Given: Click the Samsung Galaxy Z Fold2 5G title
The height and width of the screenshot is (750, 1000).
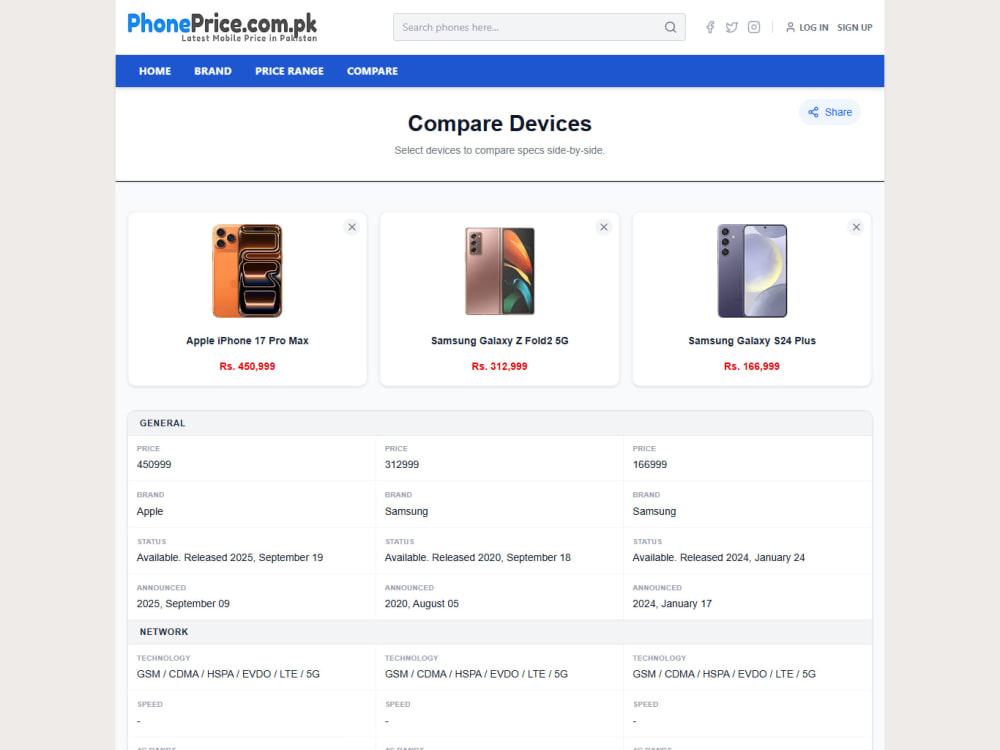Looking at the screenshot, I should click(499, 341).
